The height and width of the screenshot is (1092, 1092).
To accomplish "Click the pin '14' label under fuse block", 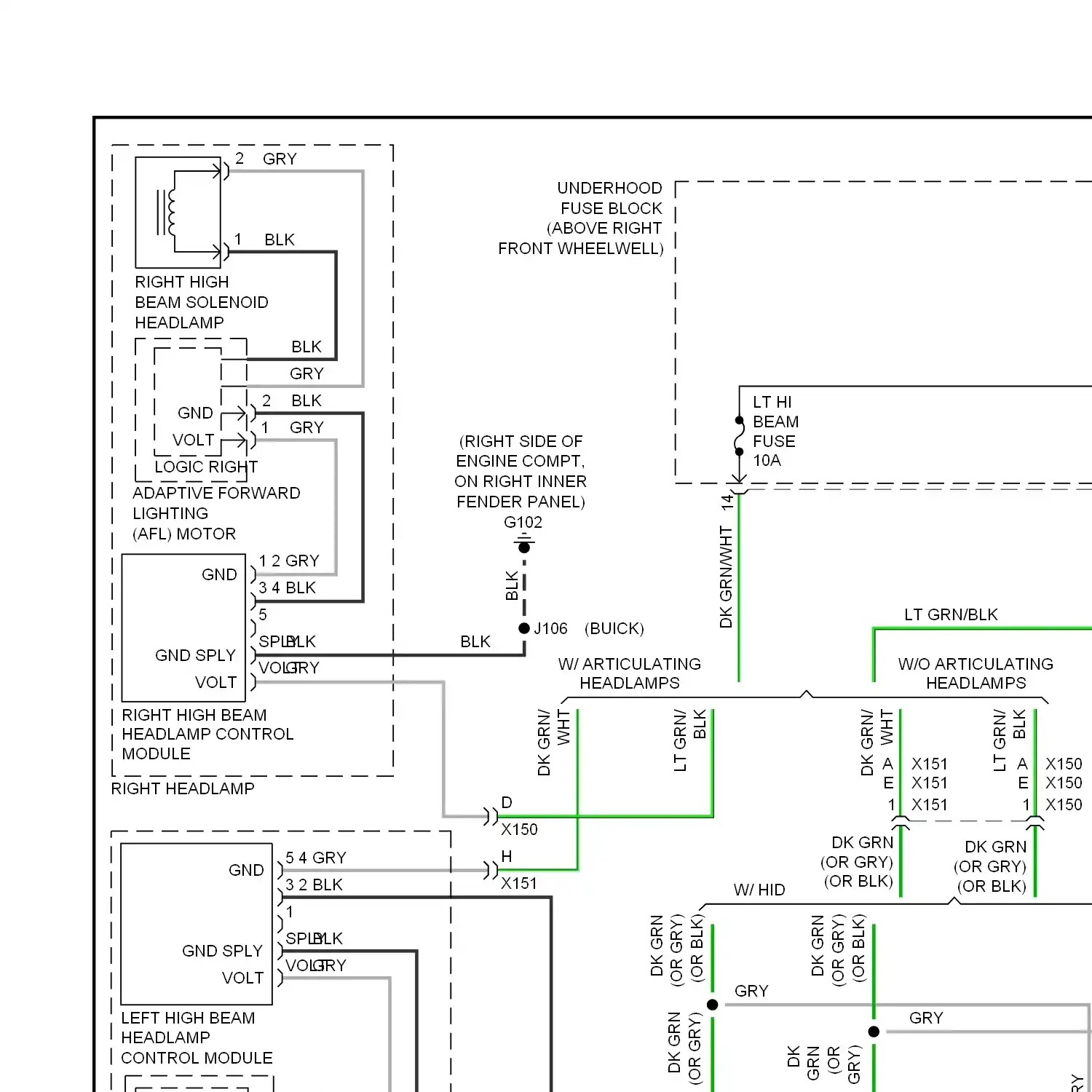I will [x=727, y=502].
